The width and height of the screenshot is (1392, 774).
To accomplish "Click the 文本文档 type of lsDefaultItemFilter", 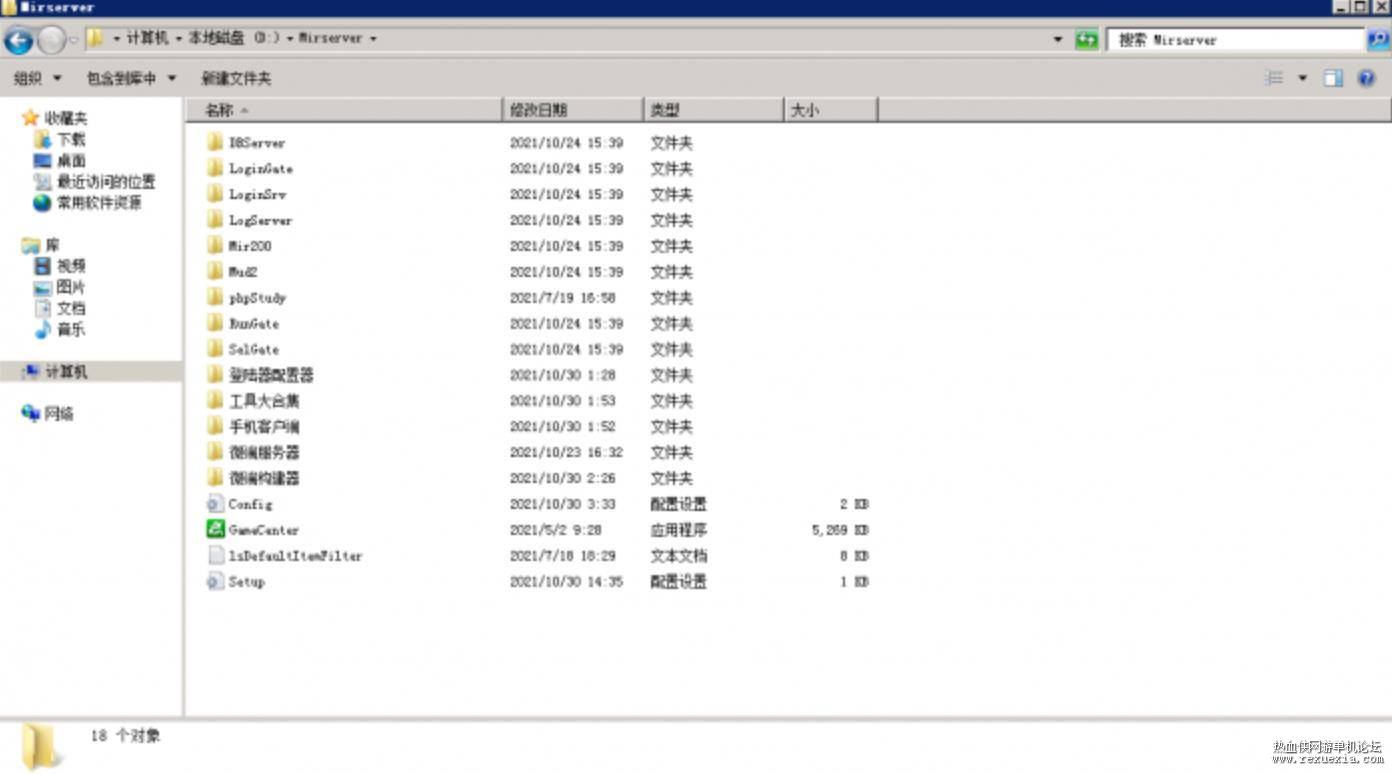I will click(678, 556).
